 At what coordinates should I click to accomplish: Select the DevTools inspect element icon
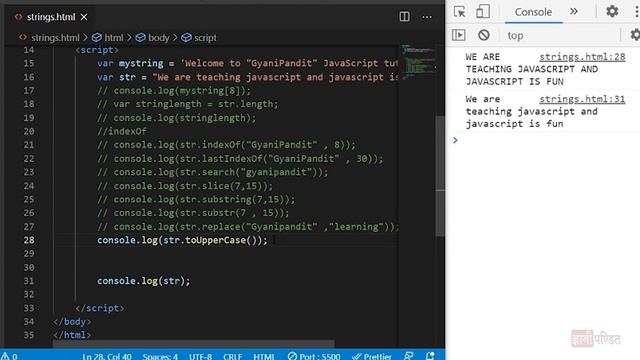[x=460, y=12]
